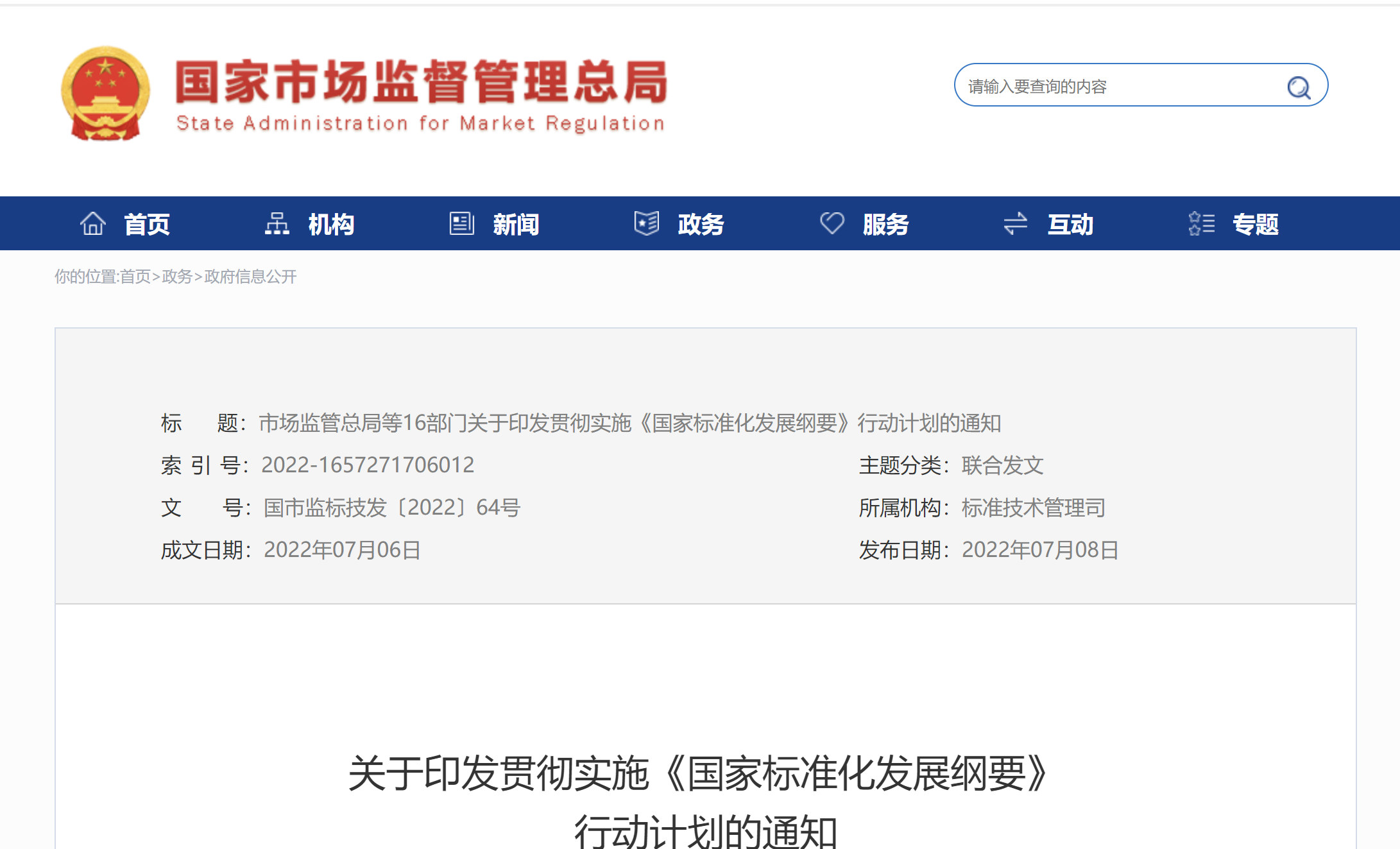Click the newspaper icon beside 新闻
Image resolution: width=1400 pixels, height=849 pixels.
(x=461, y=224)
